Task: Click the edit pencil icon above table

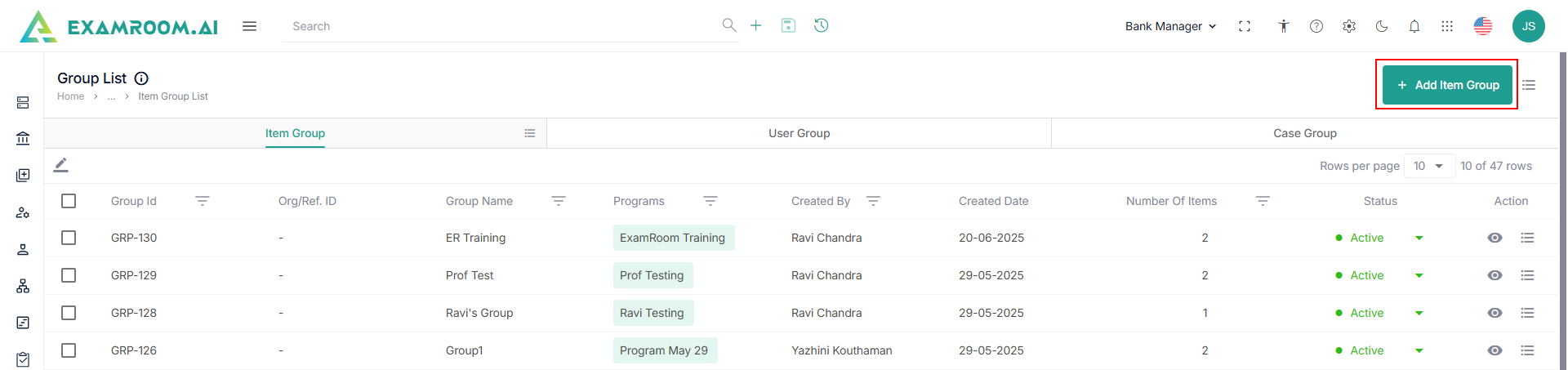Action: (61, 165)
